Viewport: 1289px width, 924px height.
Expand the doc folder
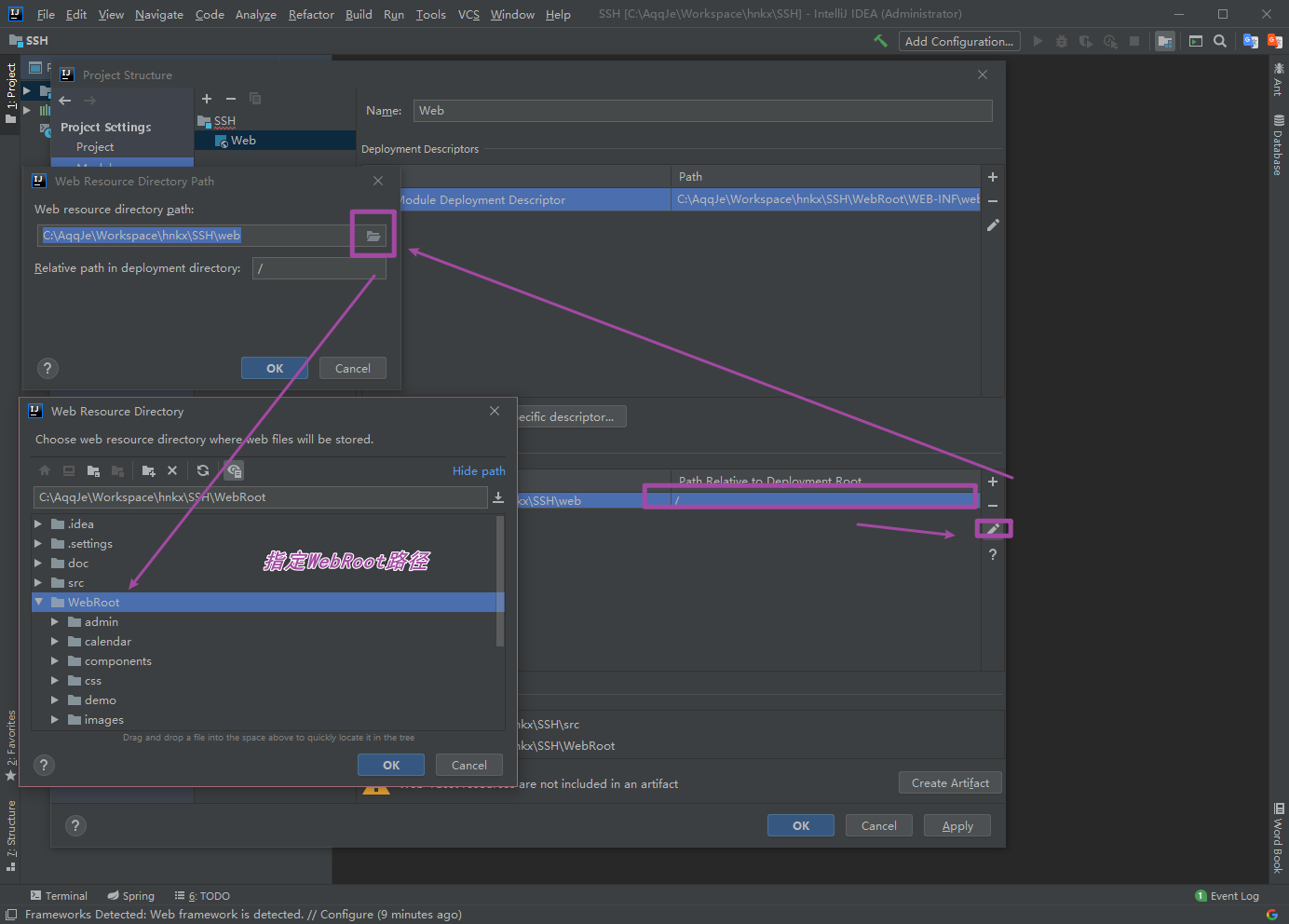click(x=38, y=564)
